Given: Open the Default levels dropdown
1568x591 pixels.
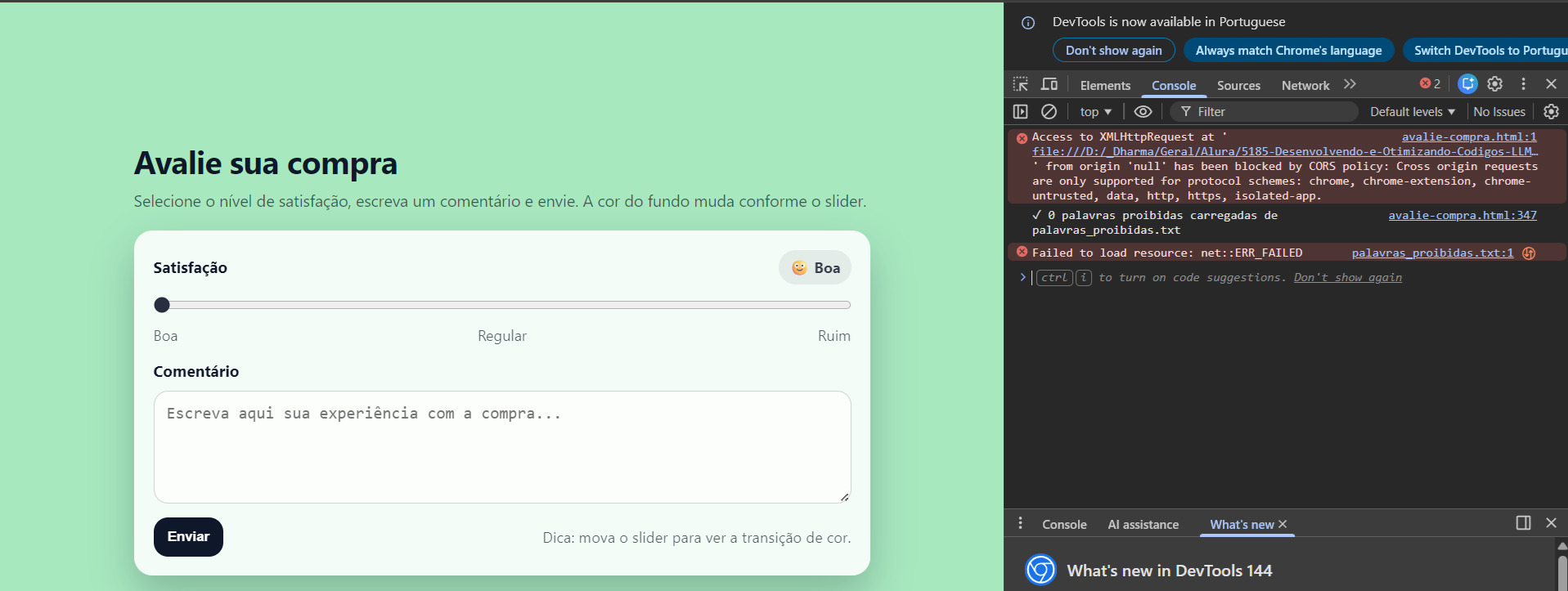Looking at the screenshot, I should (x=1413, y=111).
